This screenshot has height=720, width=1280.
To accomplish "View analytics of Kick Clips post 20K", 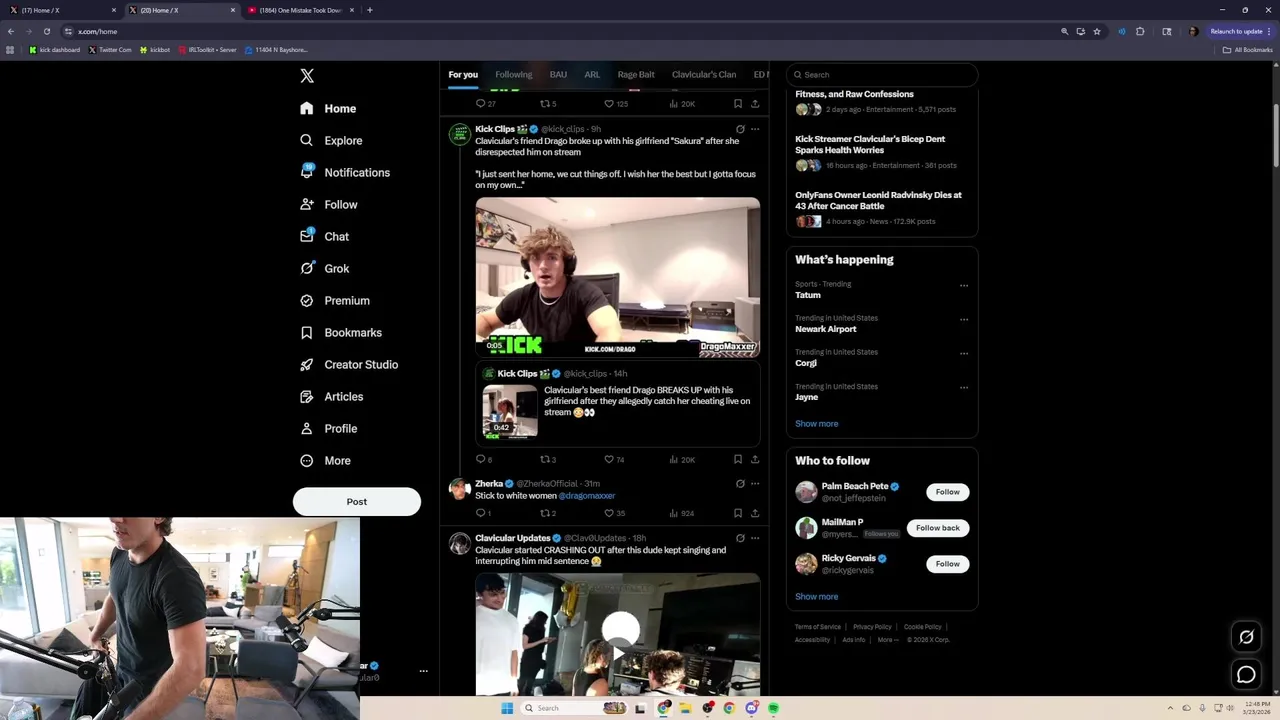I will point(681,459).
